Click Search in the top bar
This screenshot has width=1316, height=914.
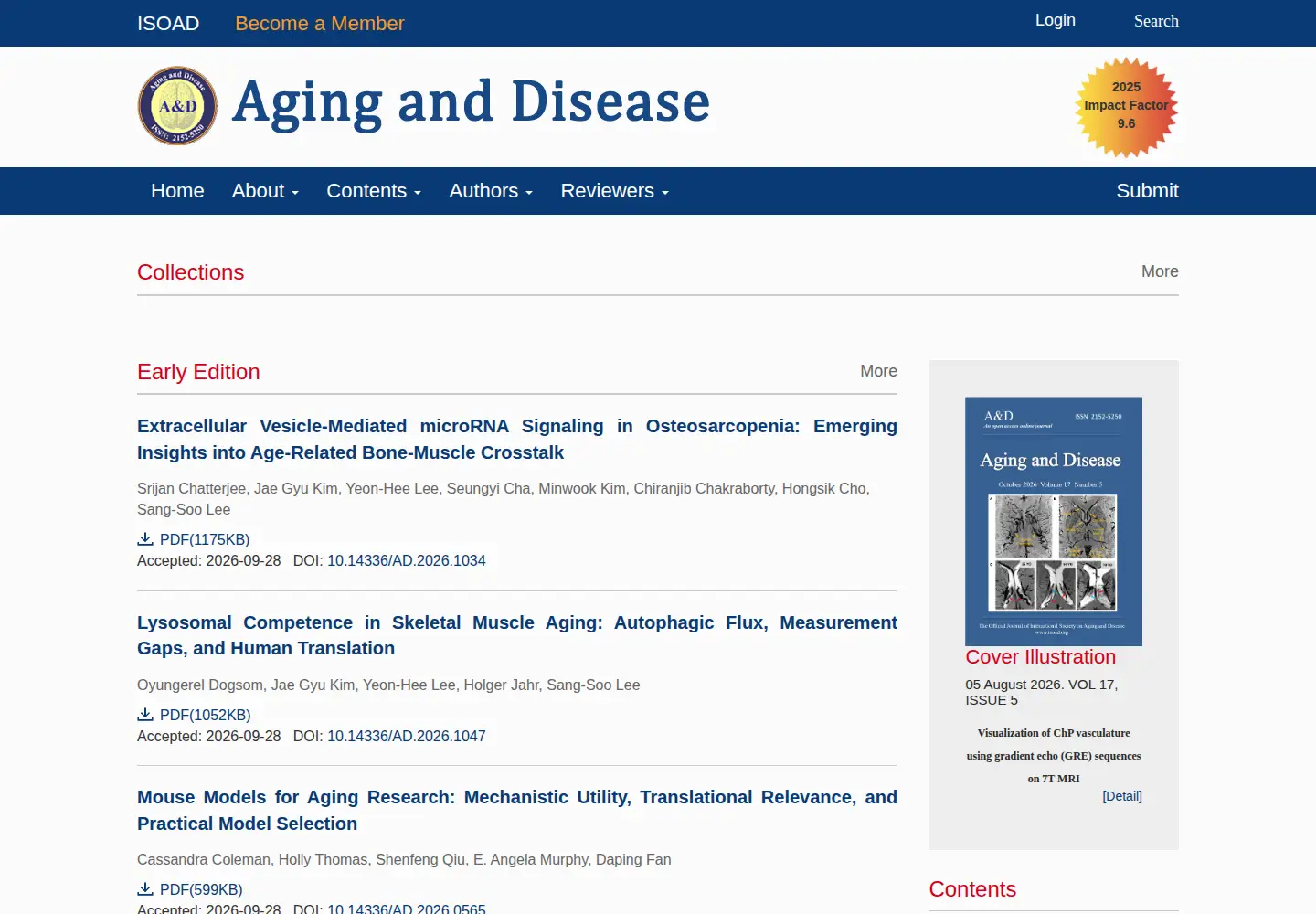(x=1156, y=21)
